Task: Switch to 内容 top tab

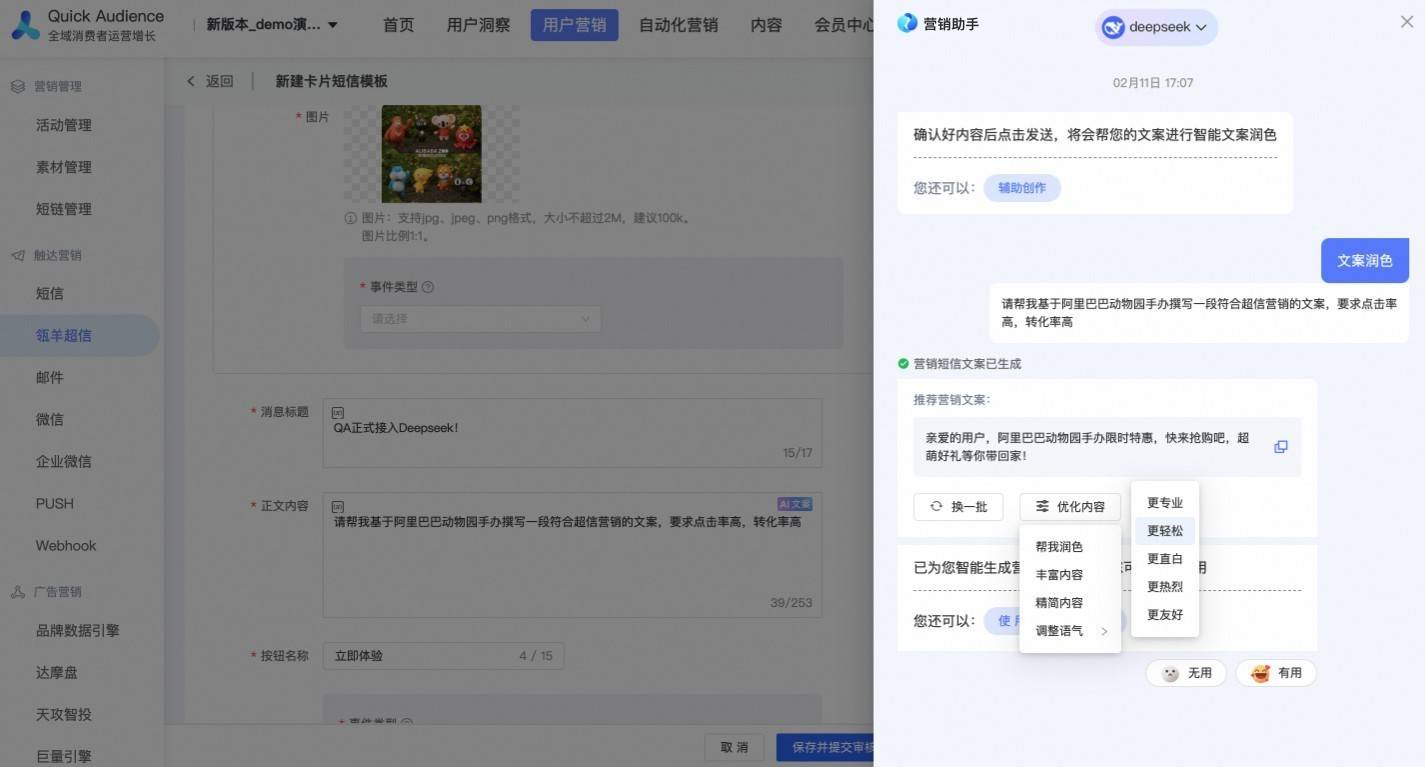Action: tap(766, 25)
